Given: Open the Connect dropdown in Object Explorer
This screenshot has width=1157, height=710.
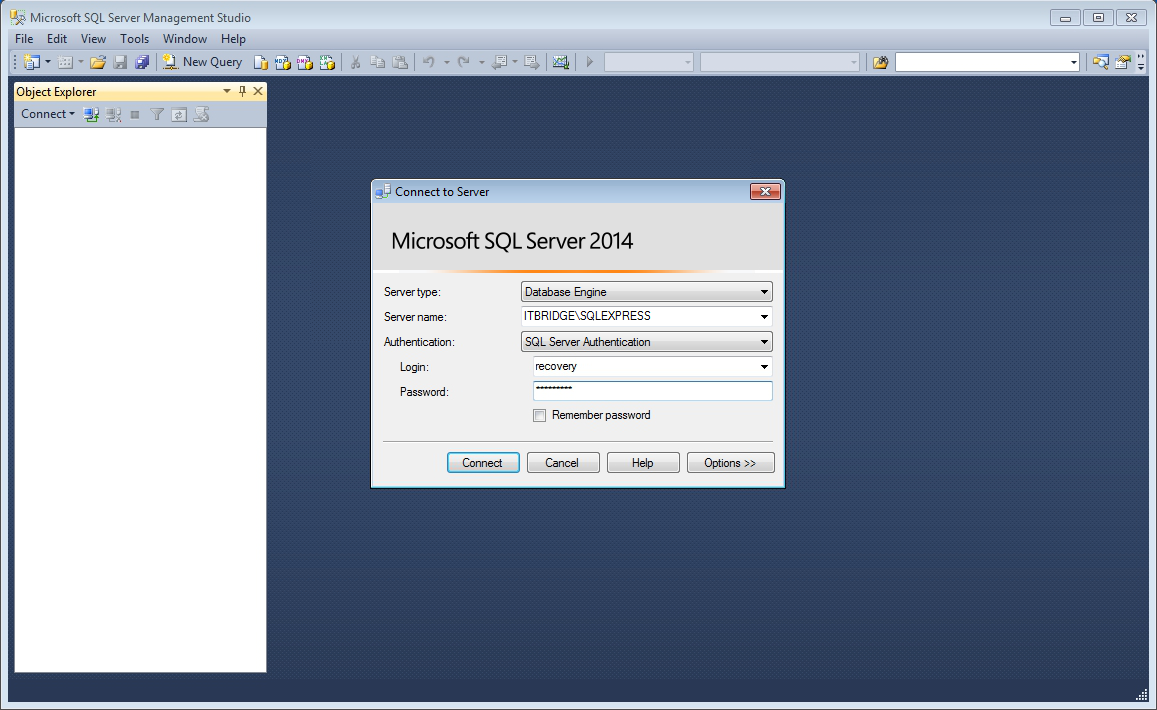Looking at the screenshot, I should (x=47, y=114).
